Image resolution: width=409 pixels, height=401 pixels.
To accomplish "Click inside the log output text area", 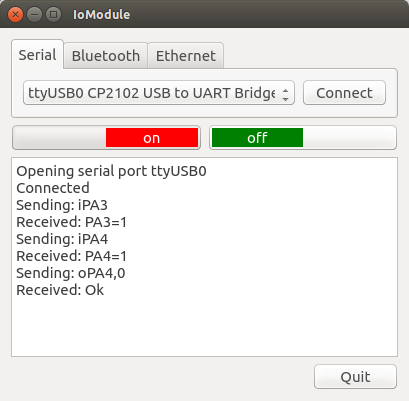I will [x=204, y=257].
